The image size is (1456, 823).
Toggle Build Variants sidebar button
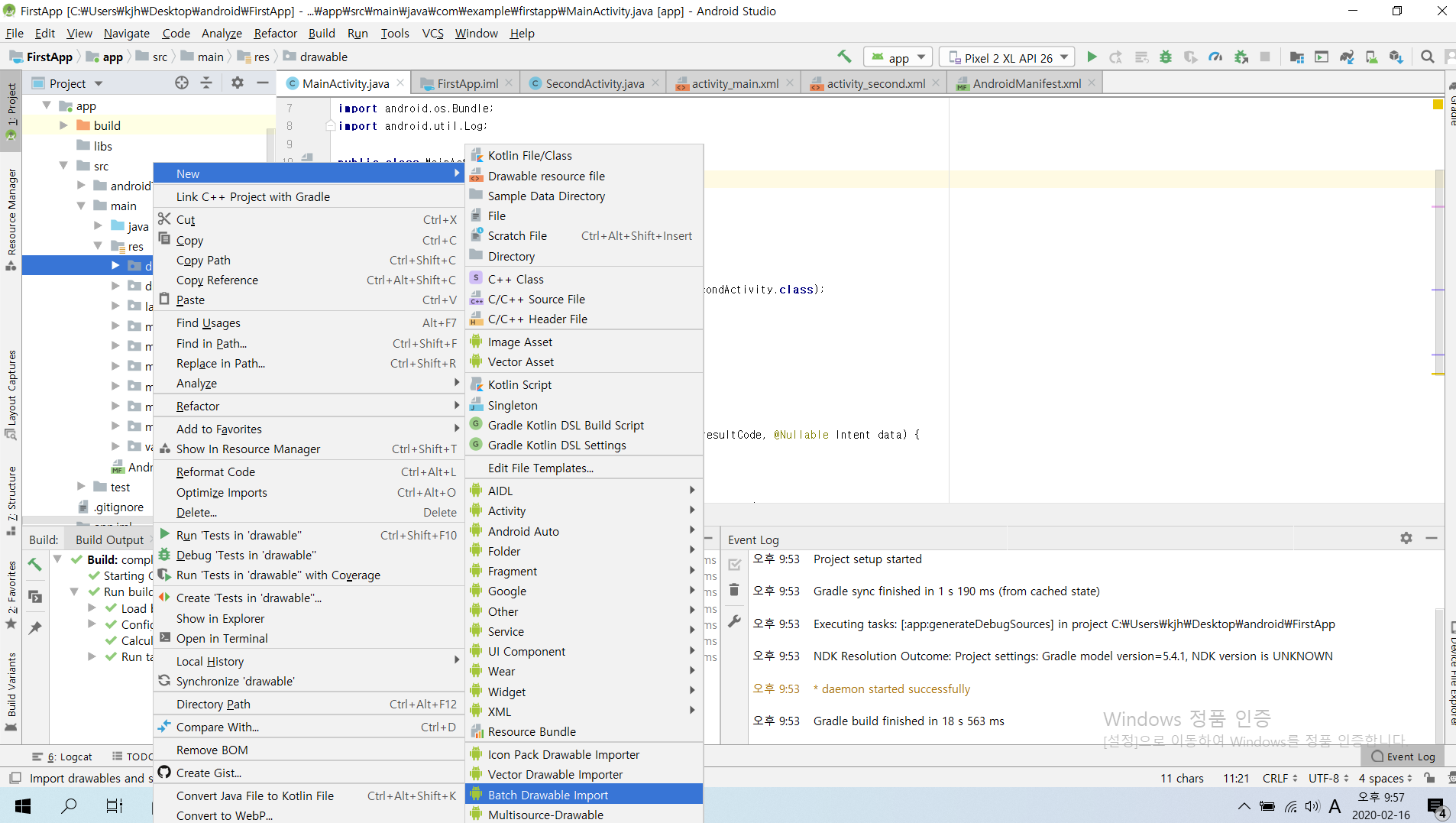pos(11,691)
